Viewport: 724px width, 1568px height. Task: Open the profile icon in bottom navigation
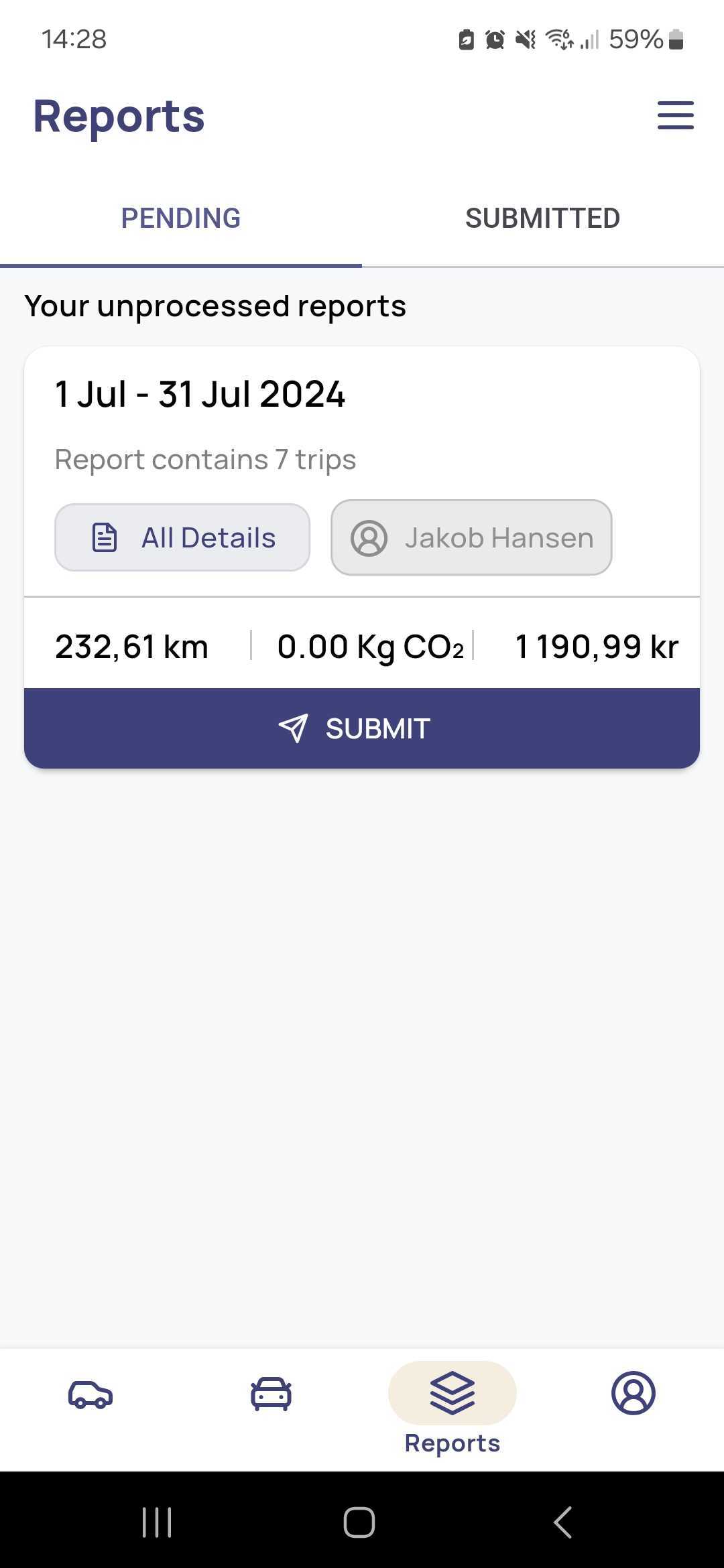[x=633, y=1393]
